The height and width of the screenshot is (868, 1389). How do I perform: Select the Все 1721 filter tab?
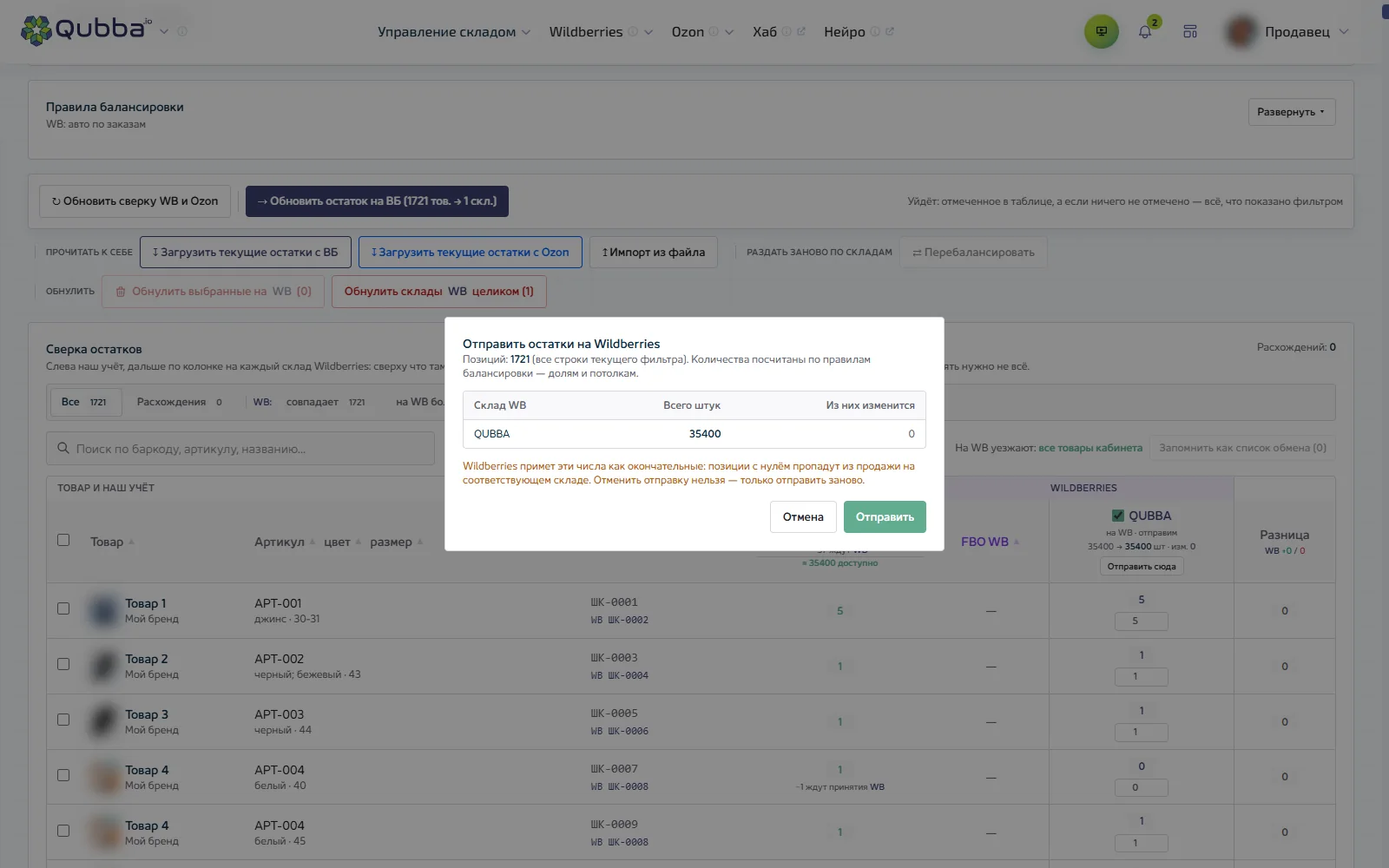pyautogui.click(x=84, y=403)
